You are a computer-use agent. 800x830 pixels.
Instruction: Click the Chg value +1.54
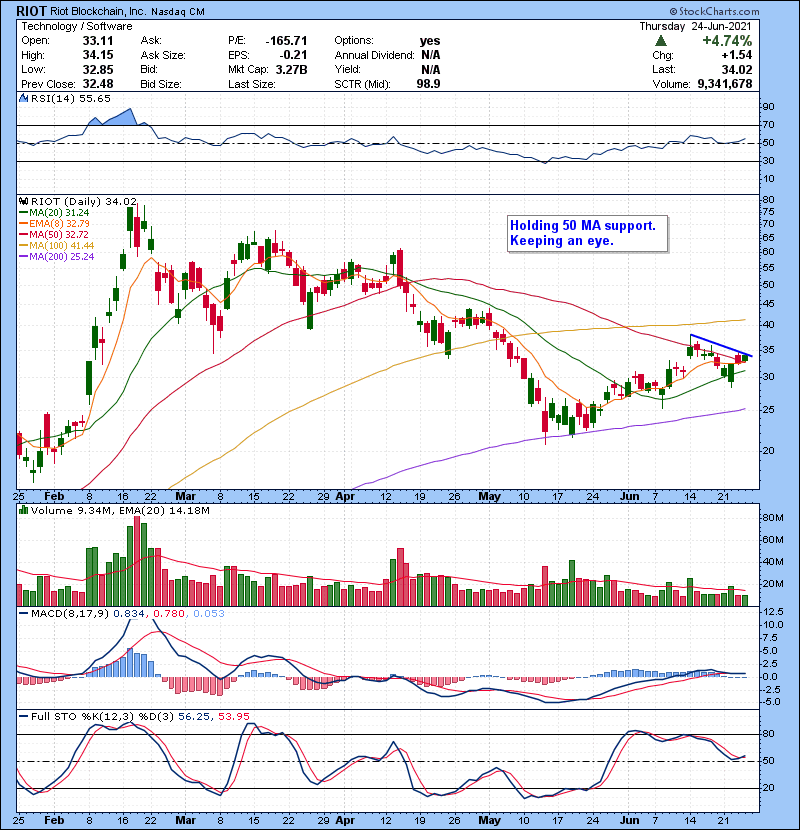click(x=736, y=55)
